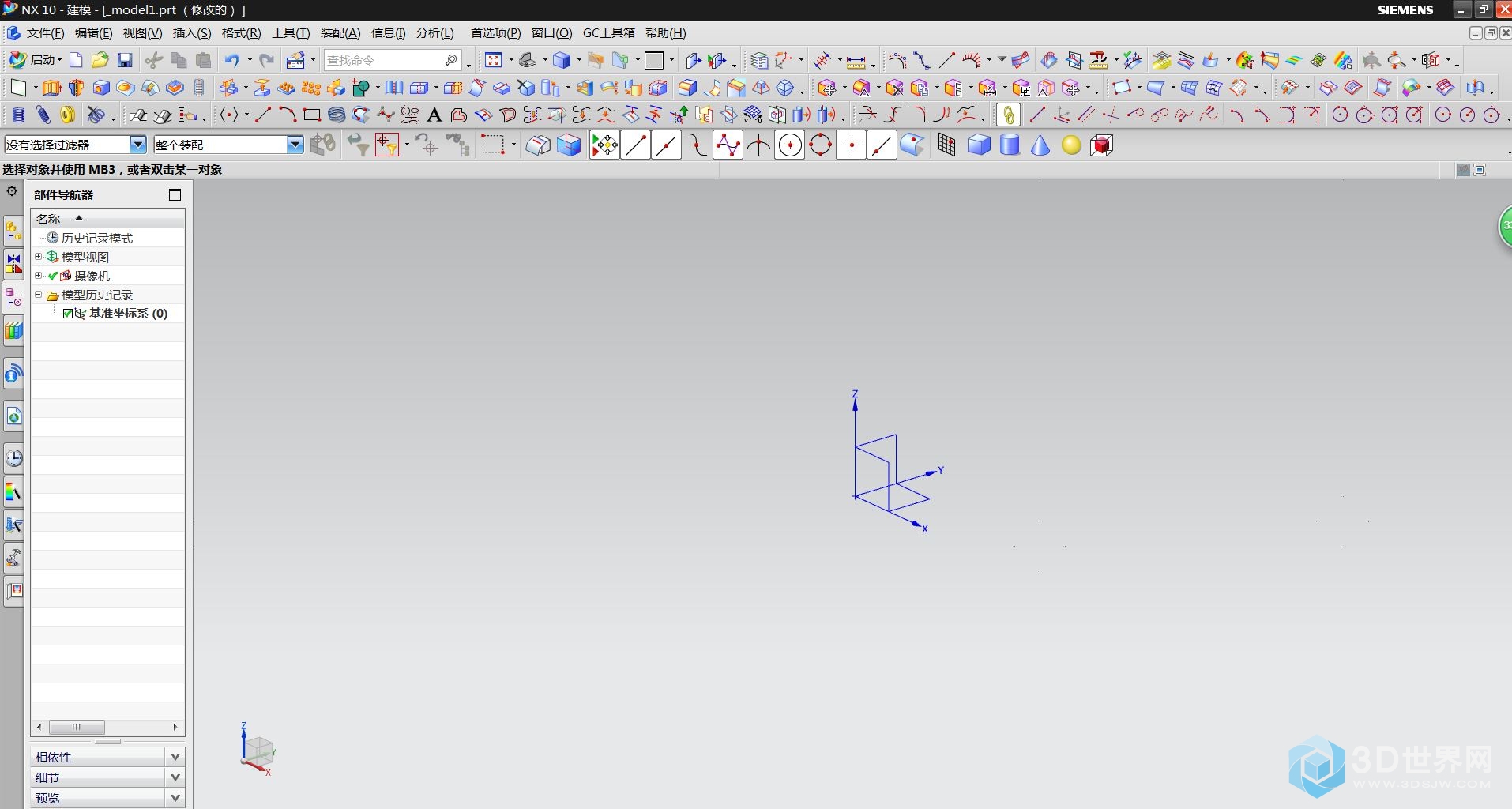Open rectangle selection mode dropdown arrow

(x=513, y=145)
